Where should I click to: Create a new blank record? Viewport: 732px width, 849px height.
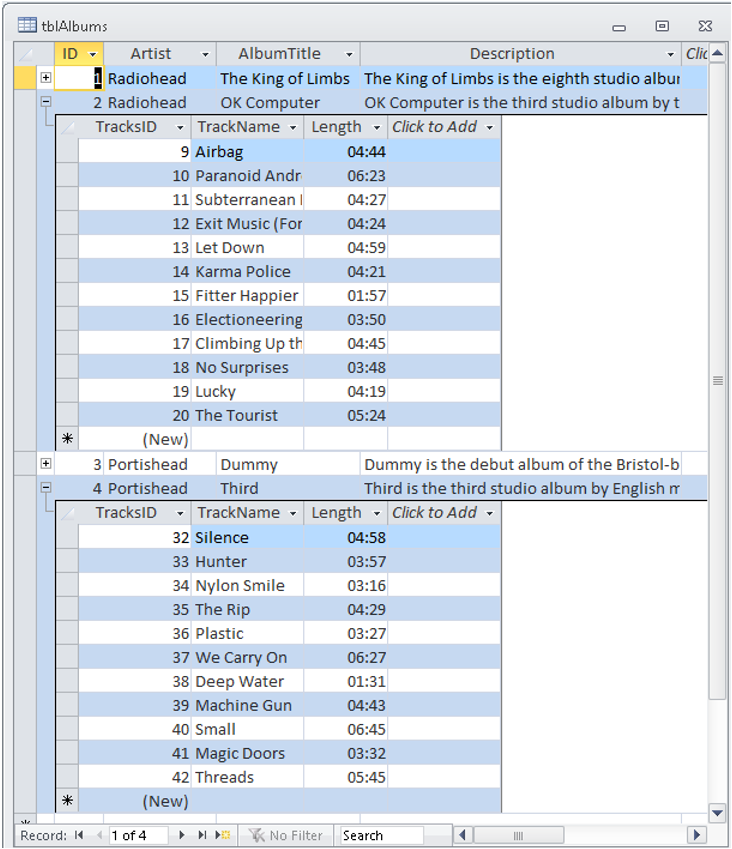[223, 835]
